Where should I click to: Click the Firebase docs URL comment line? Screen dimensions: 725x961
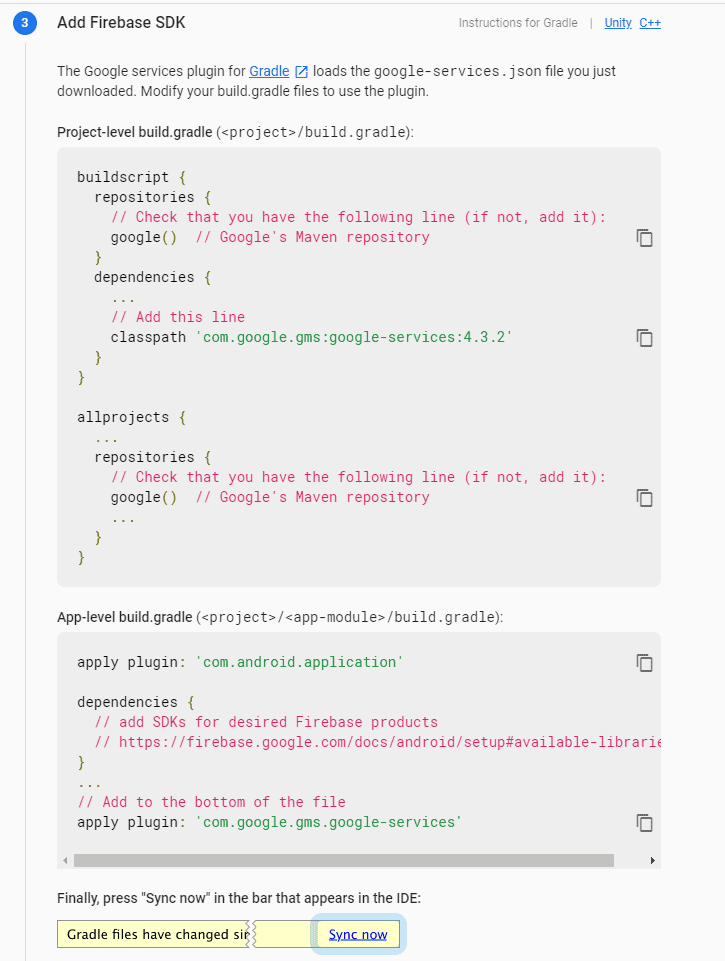pos(378,742)
